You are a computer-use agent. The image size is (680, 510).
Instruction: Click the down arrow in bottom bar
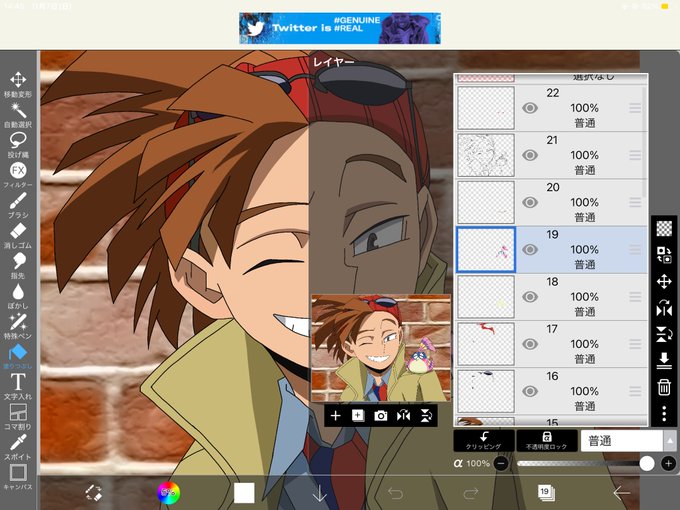coord(320,493)
